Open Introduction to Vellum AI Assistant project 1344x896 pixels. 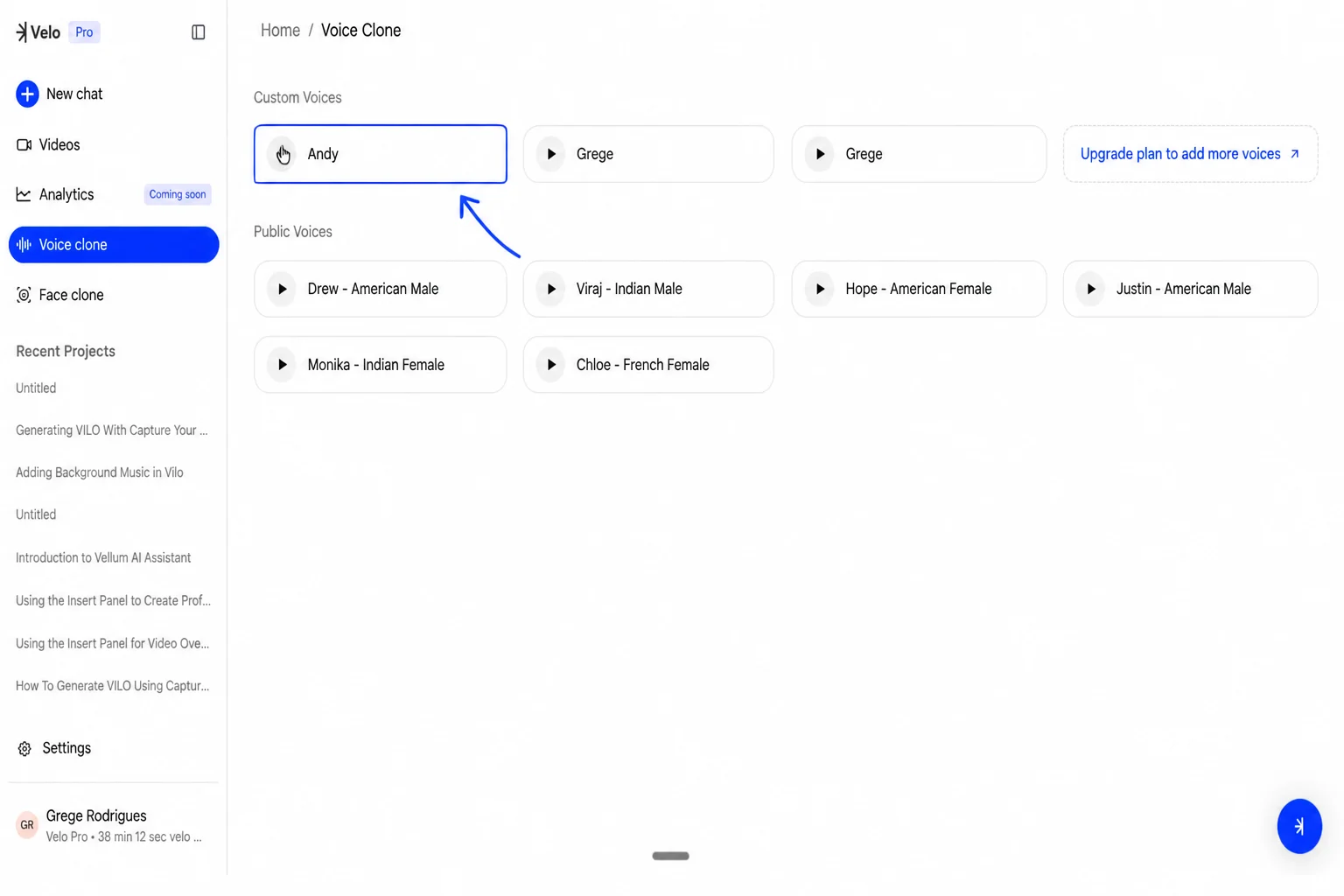[103, 558]
